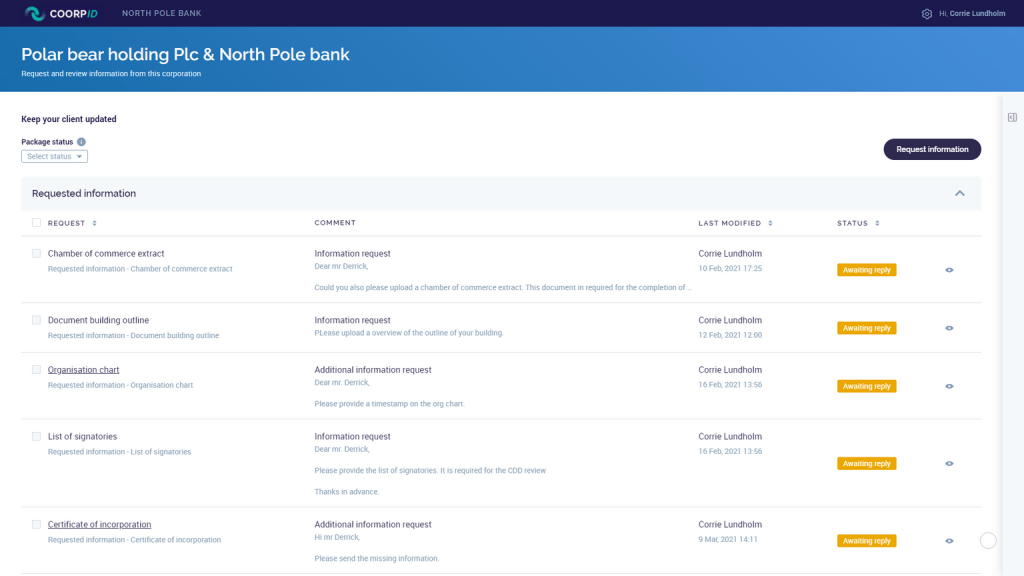Open the Certificate of incorporation link
1024x576 pixels.
pos(99,524)
